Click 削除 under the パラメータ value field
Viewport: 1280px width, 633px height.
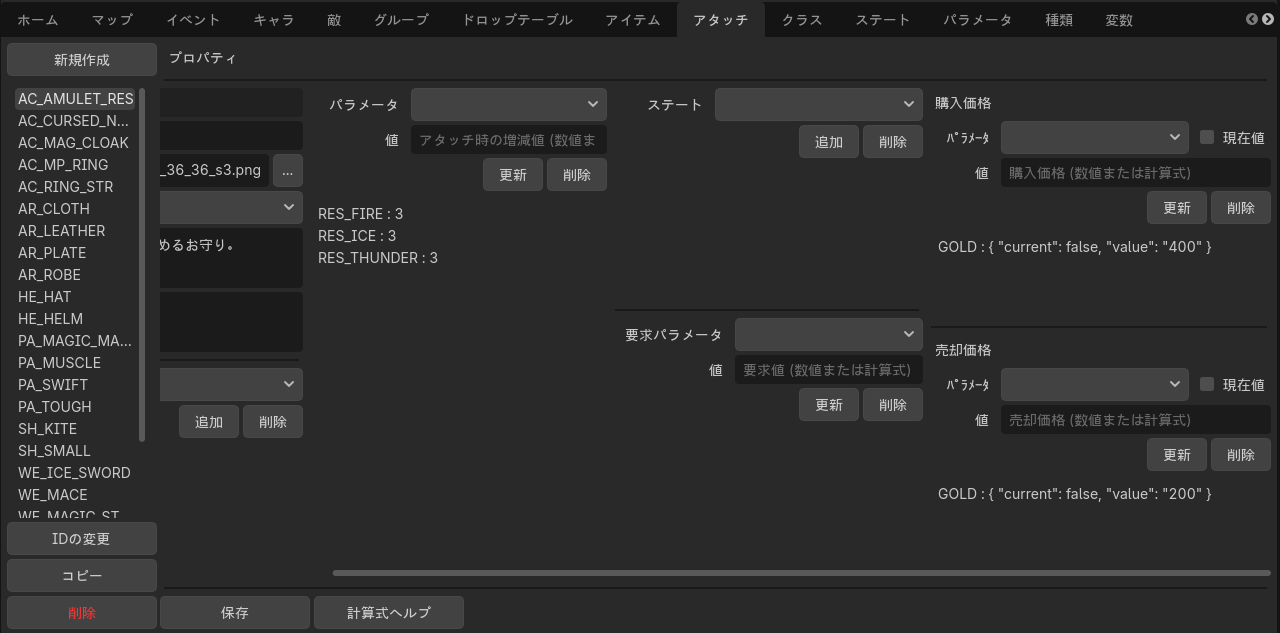click(577, 175)
